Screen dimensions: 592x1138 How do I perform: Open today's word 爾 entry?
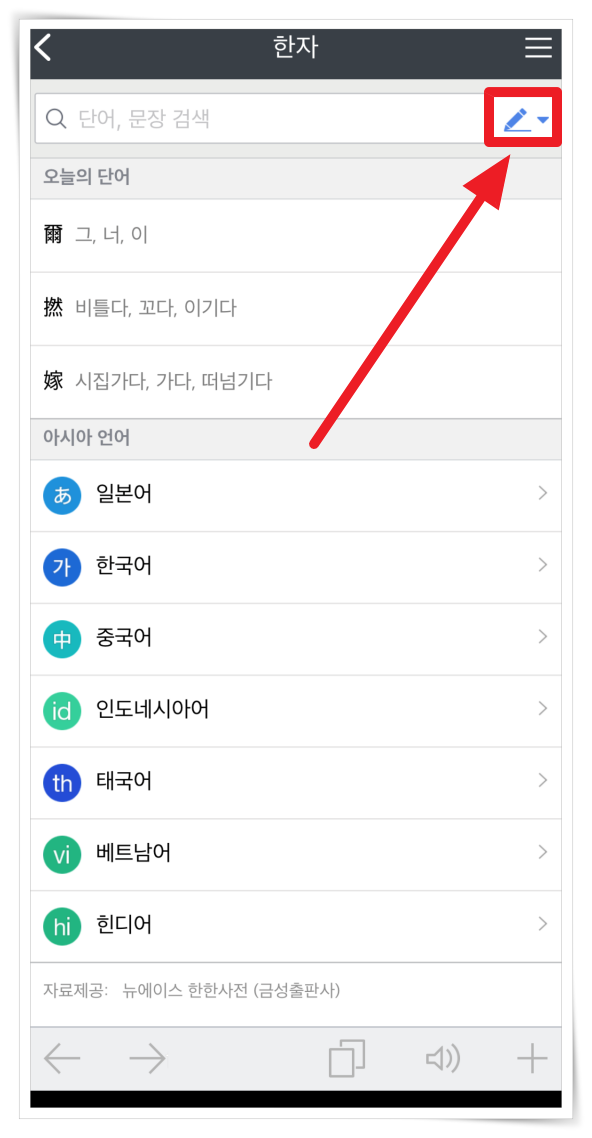(296, 235)
